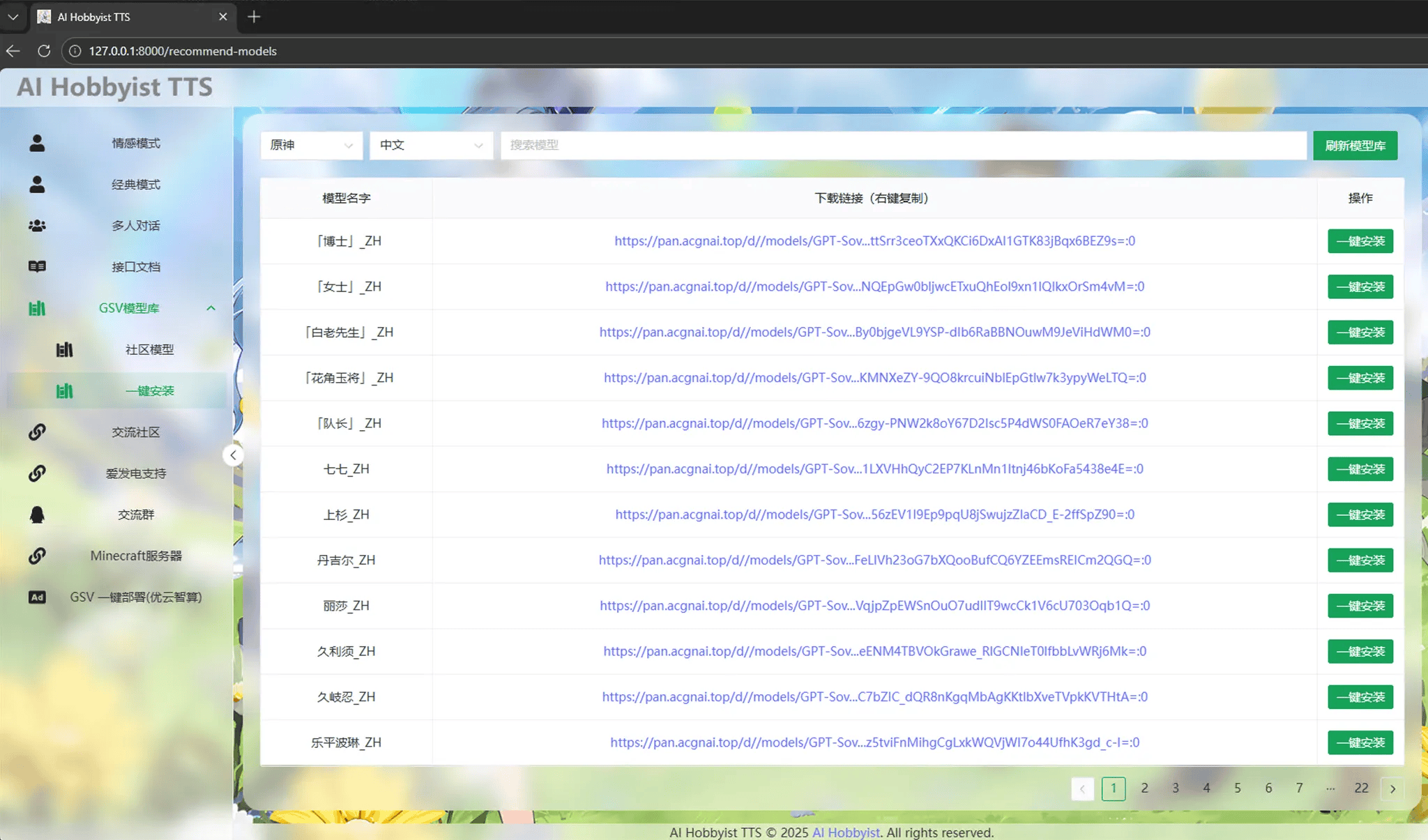Click the 社区模型 library icon
Image resolution: width=1428 pixels, height=840 pixels.
64,350
